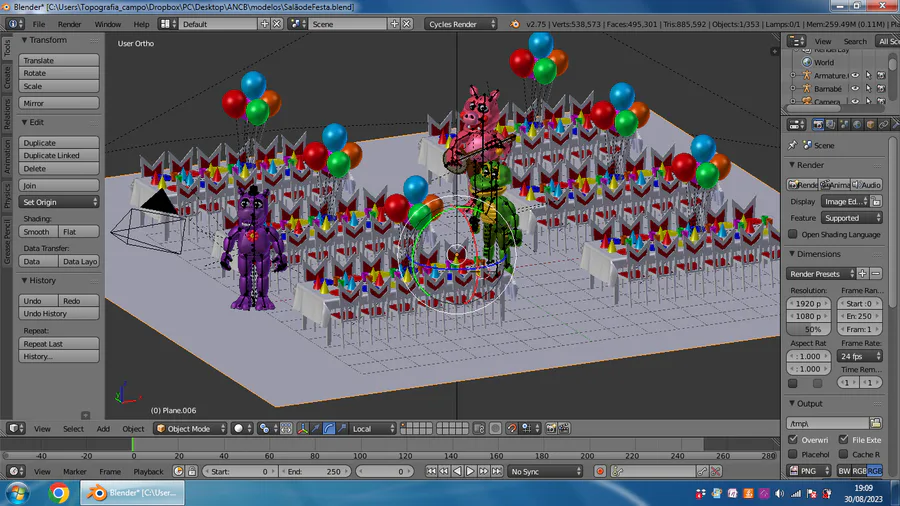900x506 pixels.
Task: Open the Cycles Render engine dropdown
Action: click(x=461, y=24)
